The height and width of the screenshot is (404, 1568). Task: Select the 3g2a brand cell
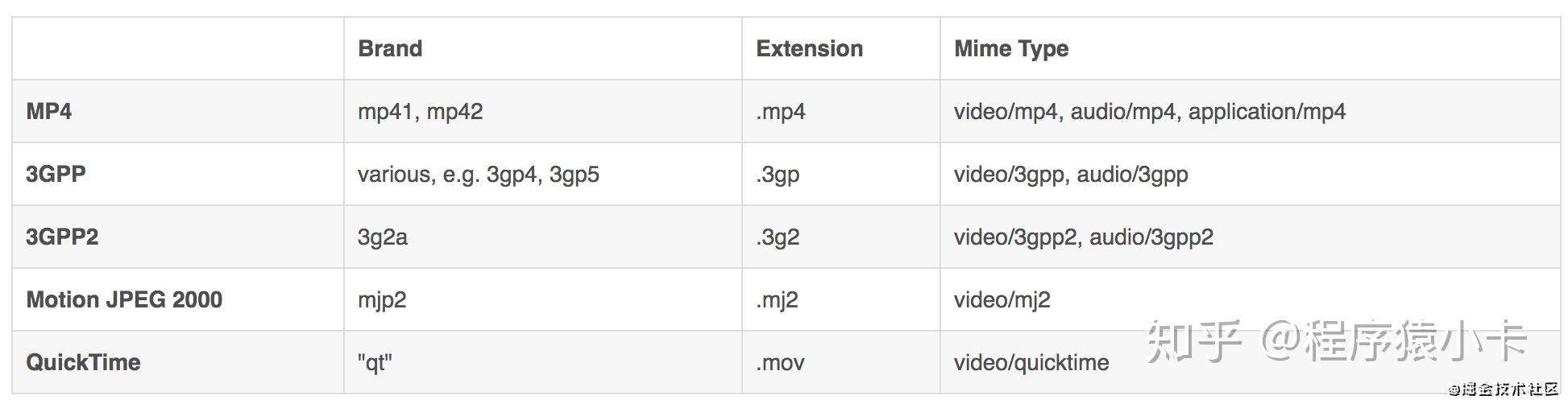(x=383, y=237)
